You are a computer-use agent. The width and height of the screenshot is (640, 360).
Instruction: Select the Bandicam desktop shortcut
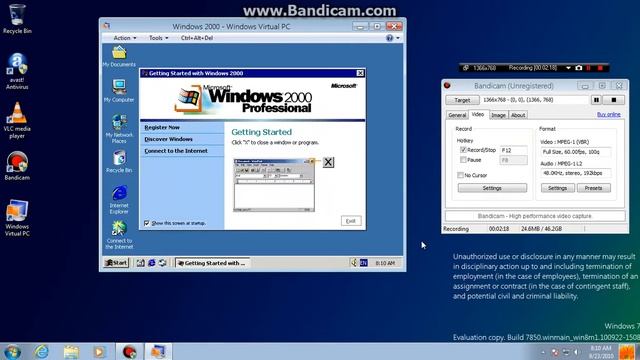click(17, 166)
